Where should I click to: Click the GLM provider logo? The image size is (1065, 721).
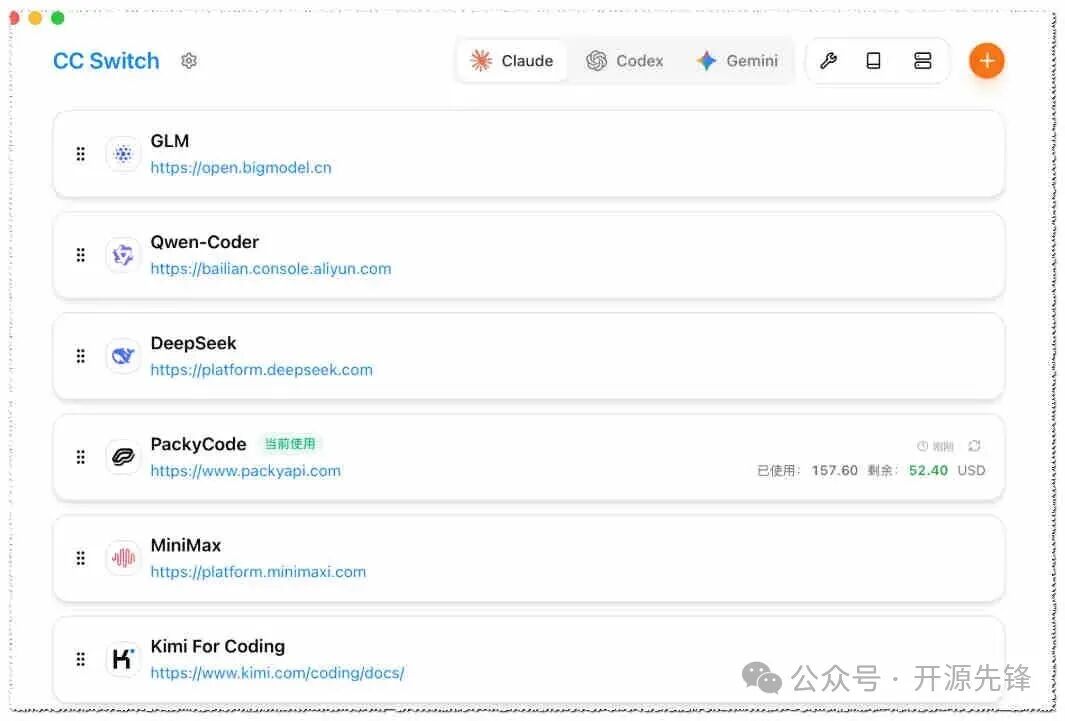pos(123,154)
